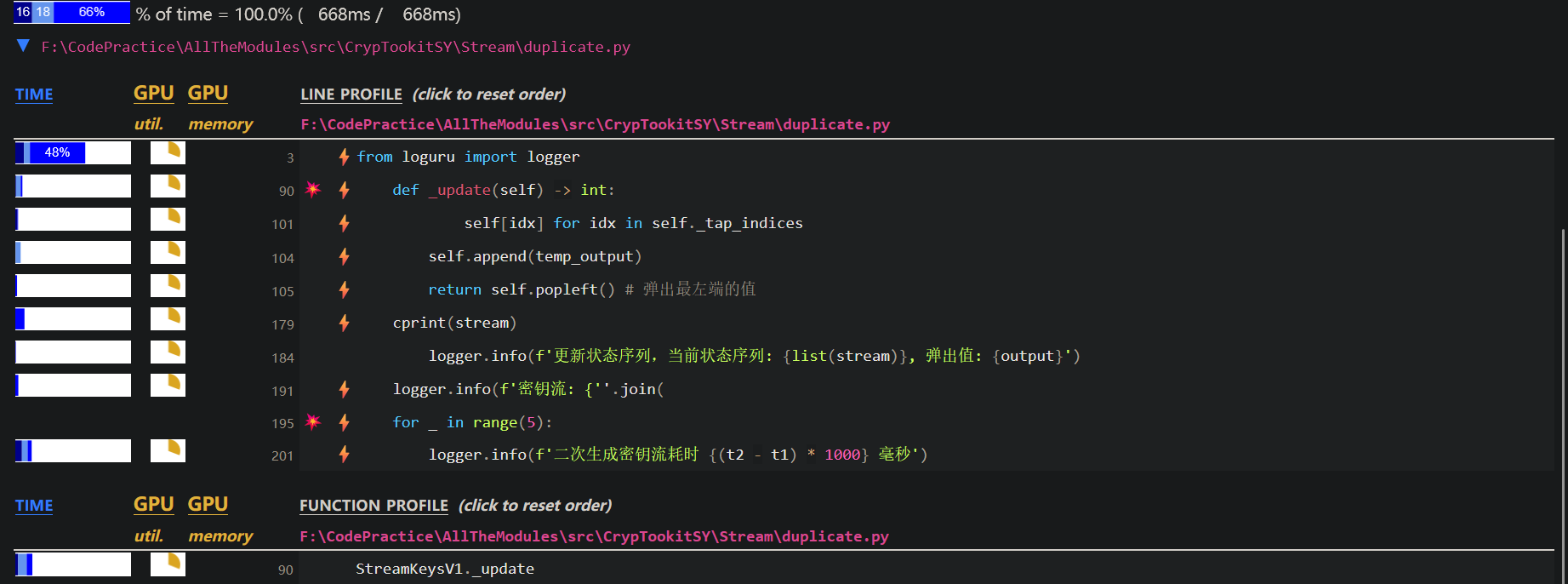The width and height of the screenshot is (1568, 584).
Task: Sort by TIME in the function profile
Action: click(34, 506)
